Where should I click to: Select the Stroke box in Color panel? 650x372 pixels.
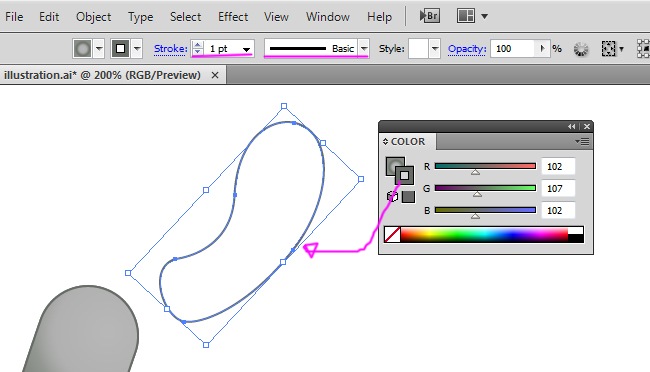coord(405,175)
